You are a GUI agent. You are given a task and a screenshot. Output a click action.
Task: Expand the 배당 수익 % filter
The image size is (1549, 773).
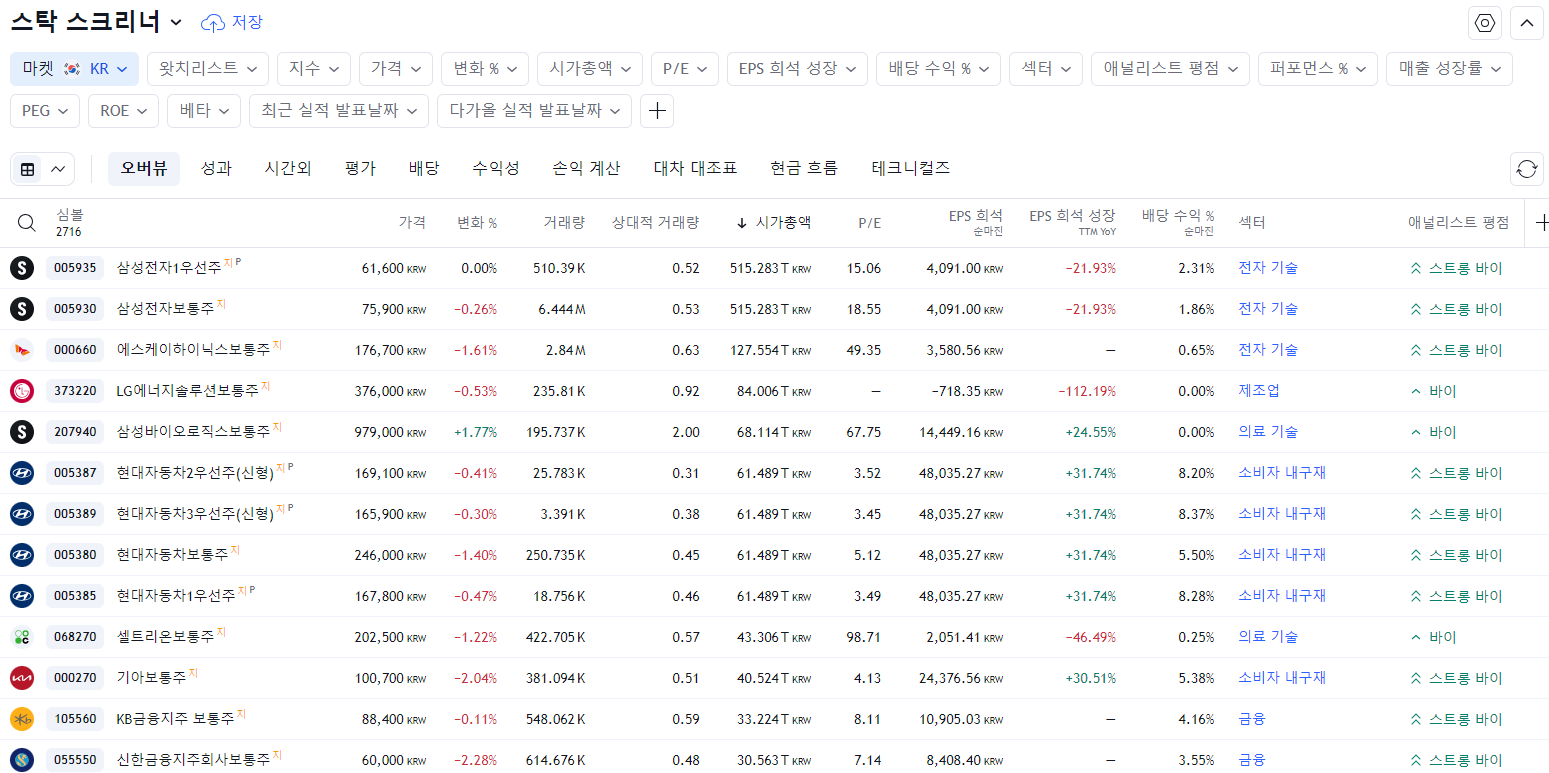(938, 69)
